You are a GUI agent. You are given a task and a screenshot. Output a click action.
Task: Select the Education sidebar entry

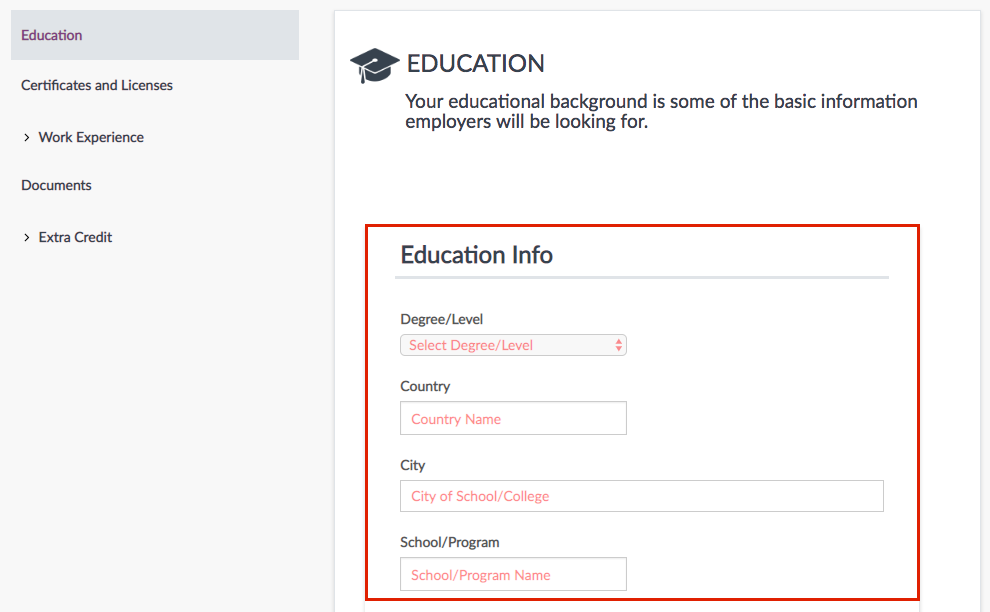pyautogui.click(x=51, y=34)
